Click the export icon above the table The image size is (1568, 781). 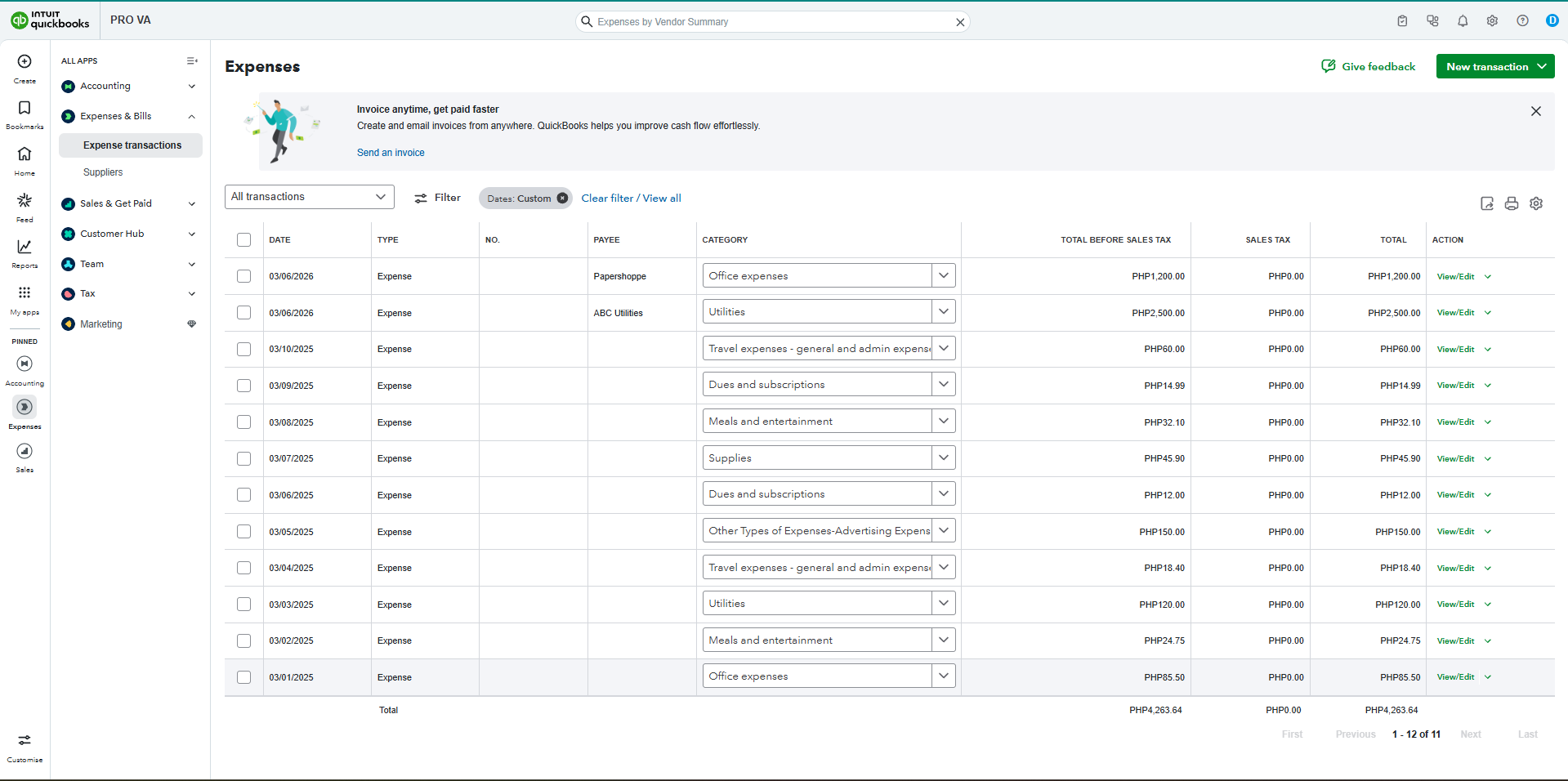1487,203
